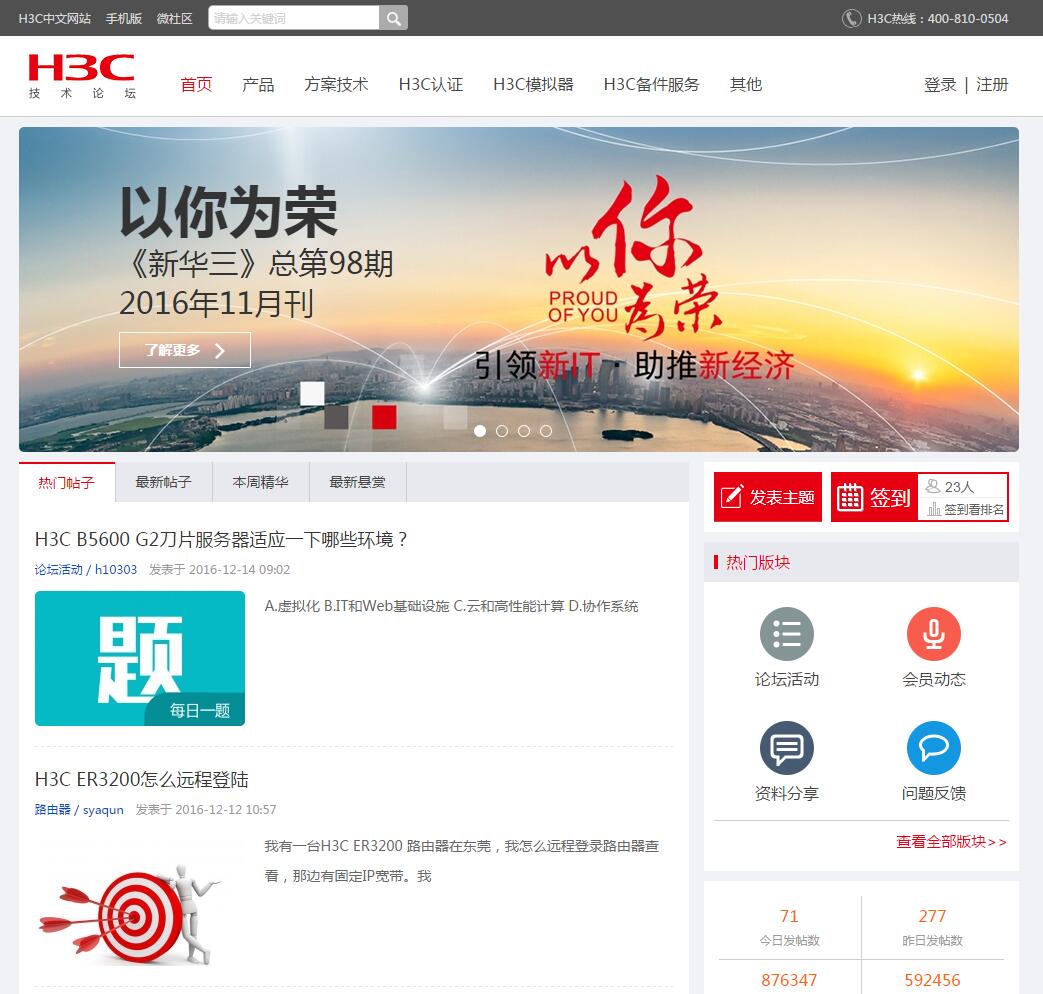This screenshot has height=994, width=1043.
Task: Select the fourth banner carousel dot
Action: pyautogui.click(x=545, y=431)
